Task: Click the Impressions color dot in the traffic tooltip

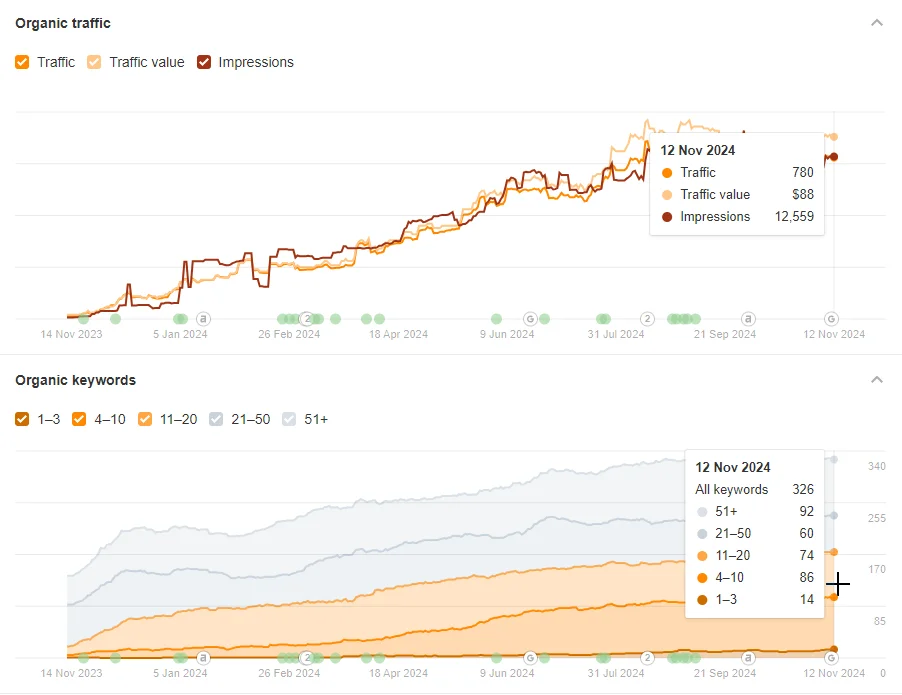Action: click(x=667, y=217)
